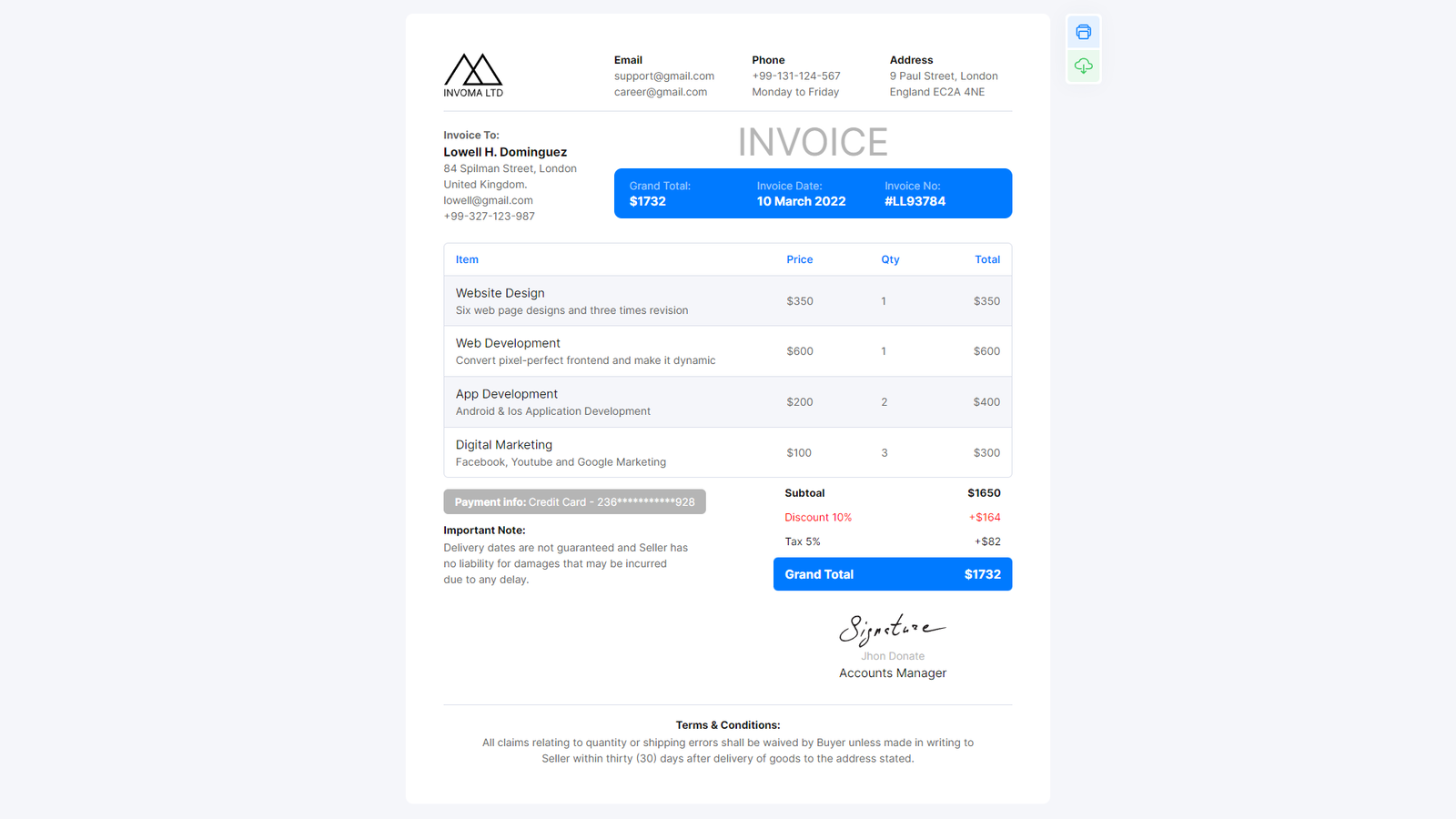Image resolution: width=1456 pixels, height=819 pixels.
Task: Select the Invoma Ltd triangle logo
Action: (472, 68)
